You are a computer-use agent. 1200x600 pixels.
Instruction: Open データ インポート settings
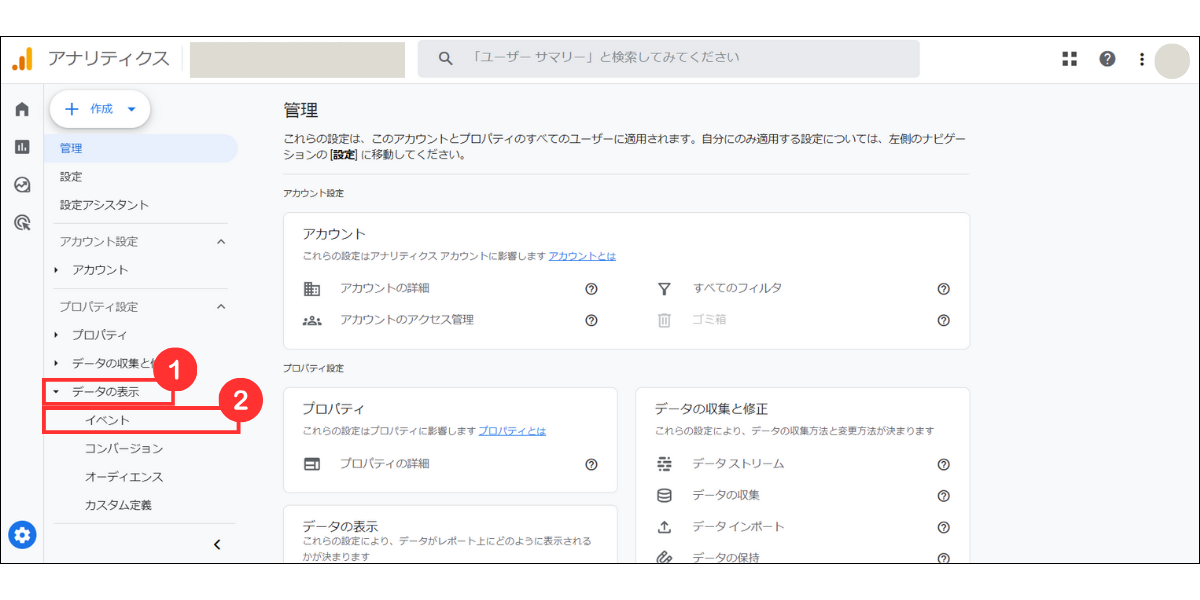pyautogui.click(x=738, y=527)
